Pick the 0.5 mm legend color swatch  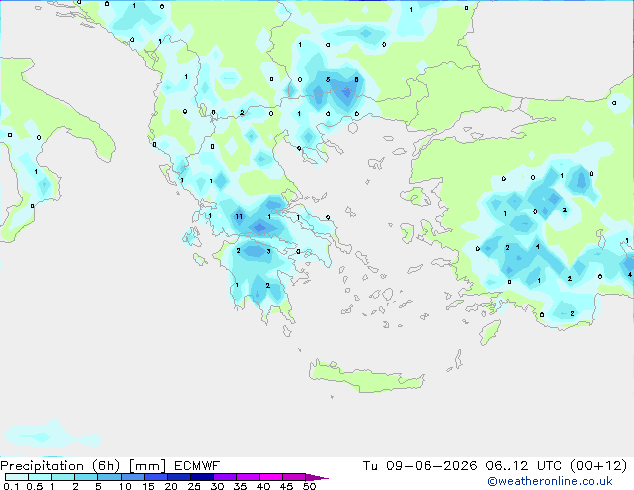pyautogui.click(x=40, y=477)
